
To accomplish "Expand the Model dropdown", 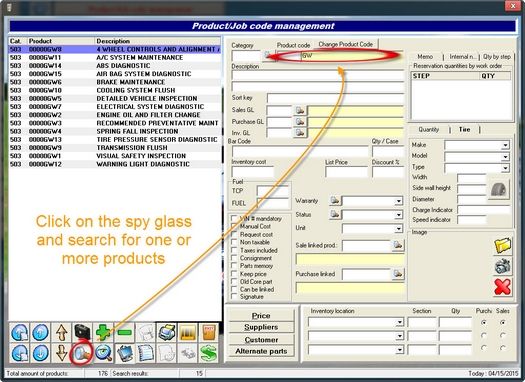I will 505,156.
